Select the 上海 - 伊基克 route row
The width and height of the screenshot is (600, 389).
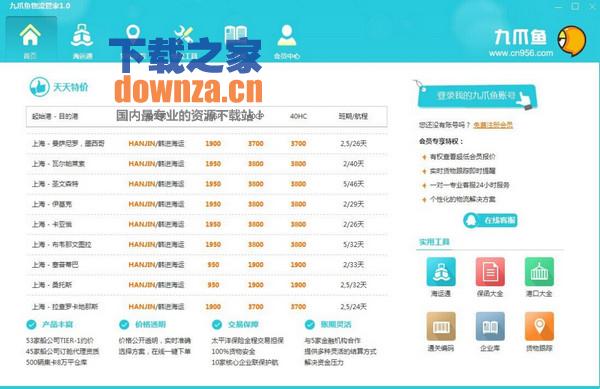coord(207,204)
